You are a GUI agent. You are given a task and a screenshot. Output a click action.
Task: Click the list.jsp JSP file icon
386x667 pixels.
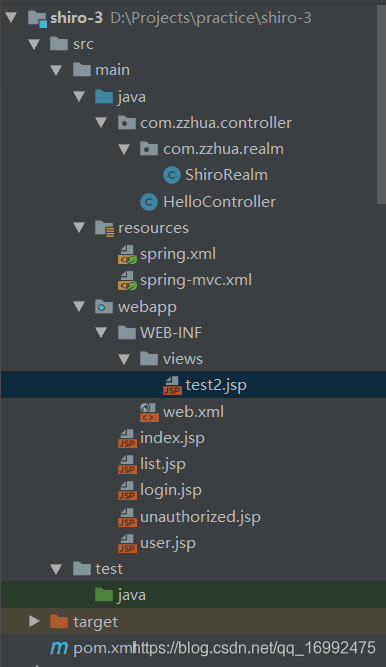point(127,465)
